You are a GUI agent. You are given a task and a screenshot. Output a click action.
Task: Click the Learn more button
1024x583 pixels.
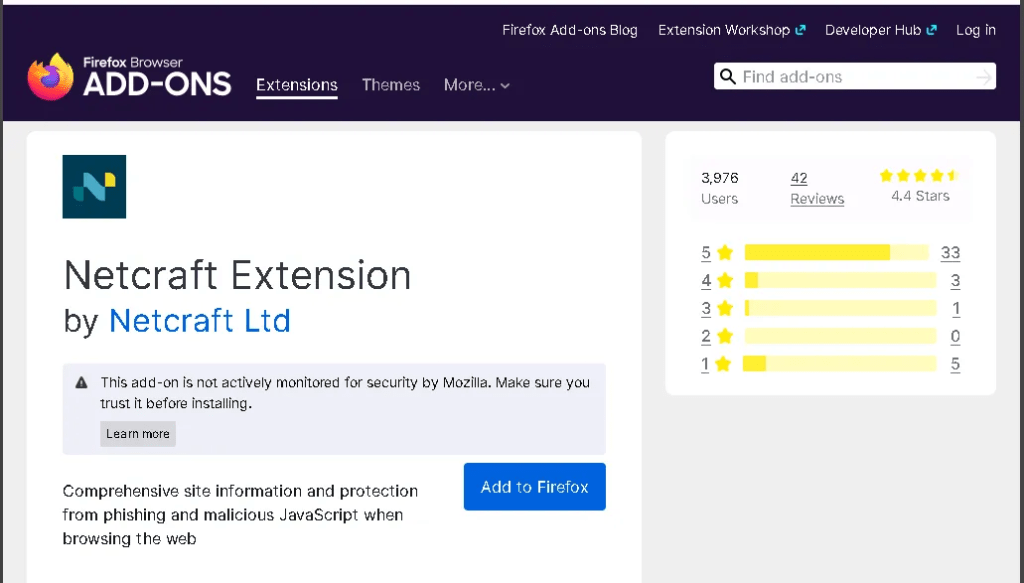[x=138, y=434]
